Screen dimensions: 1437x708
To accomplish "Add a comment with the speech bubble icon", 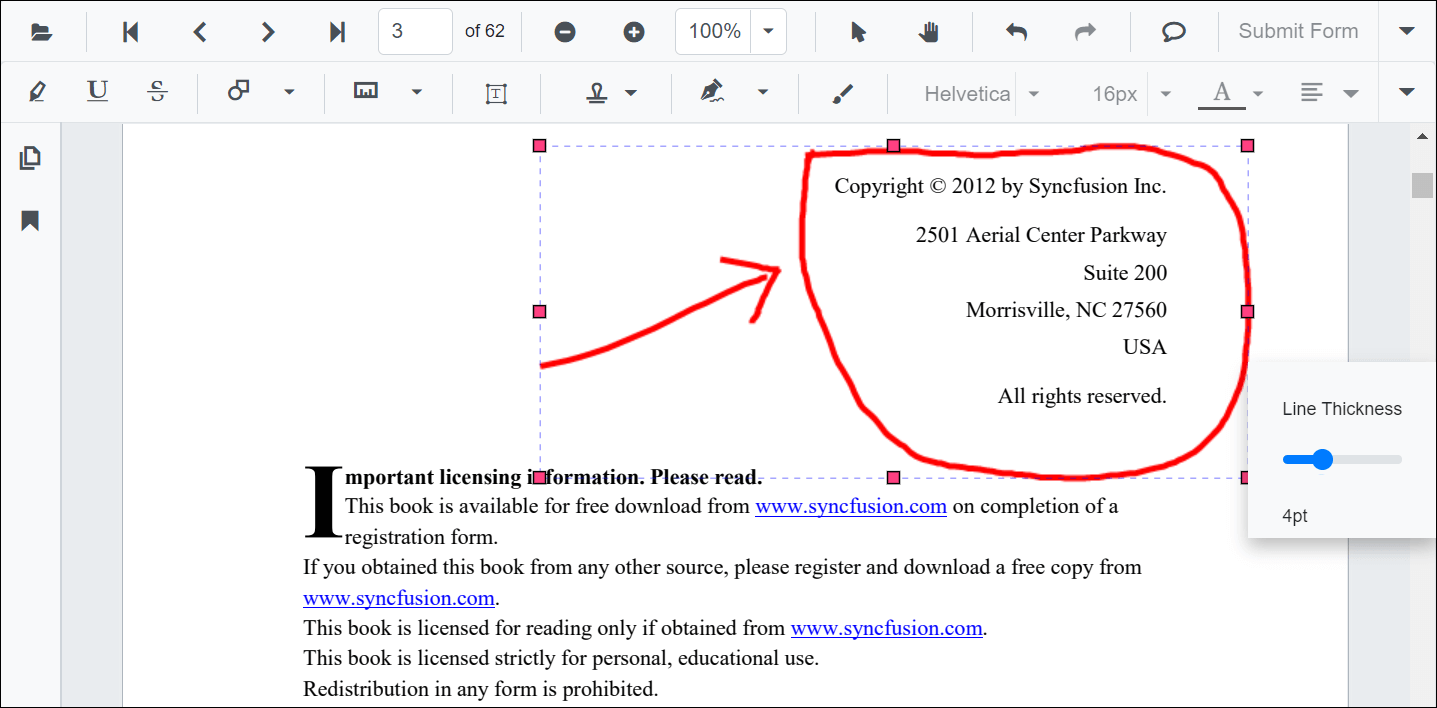I will pos(1174,32).
